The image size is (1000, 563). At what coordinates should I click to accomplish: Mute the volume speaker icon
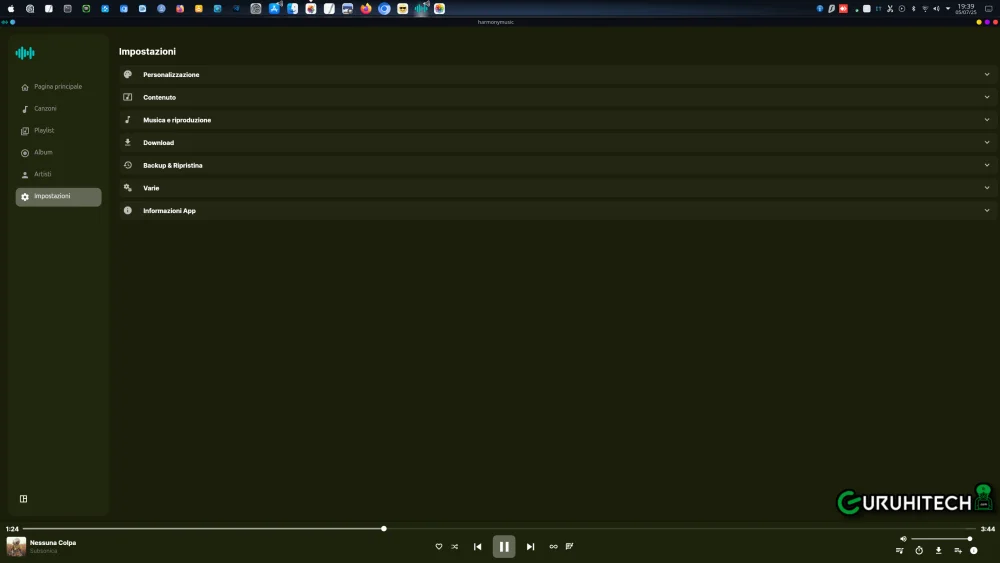903,539
